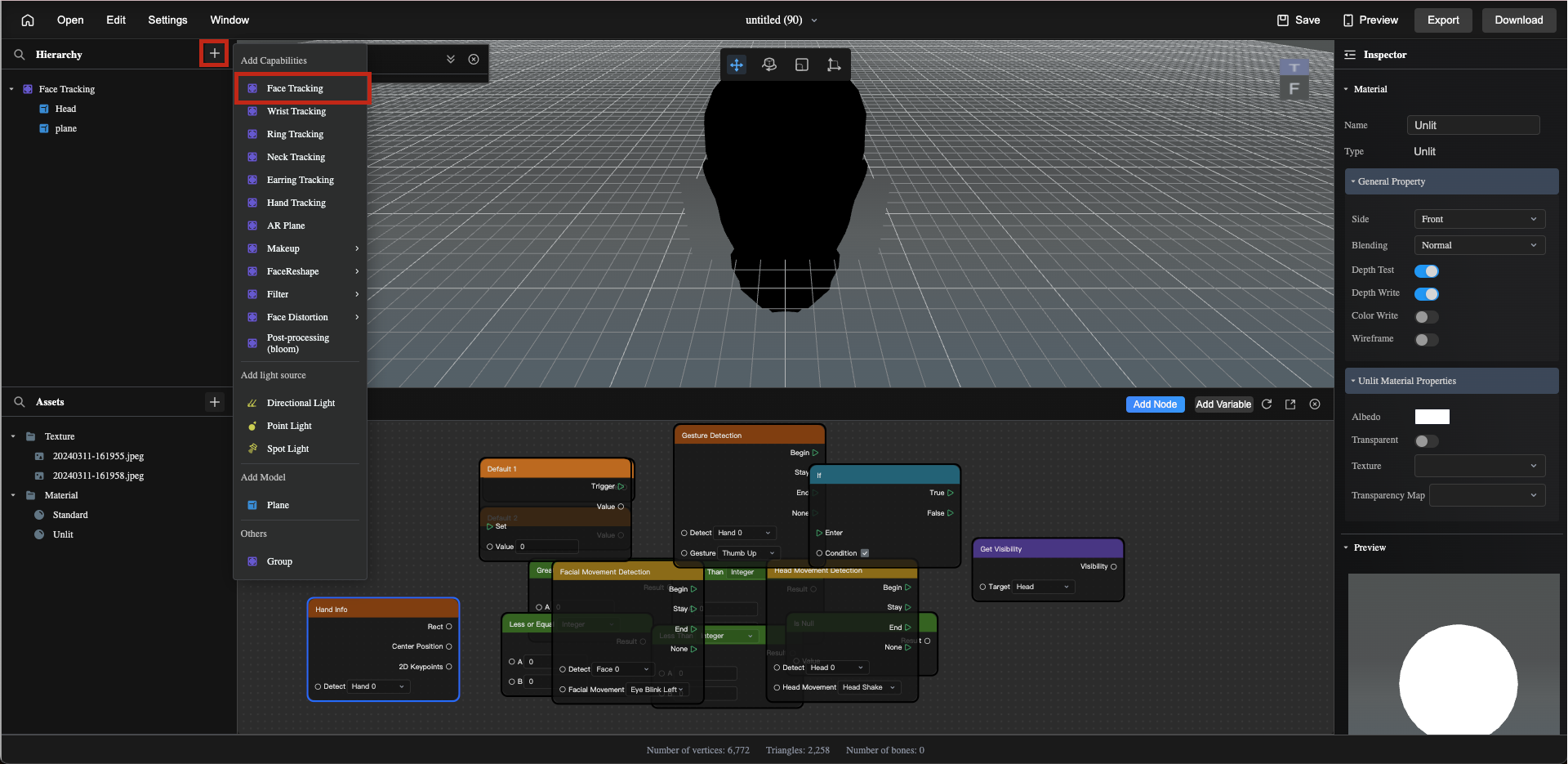Open Get Visibility Target Head dropdown
The width and height of the screenshot is (1568, 764).
[x=1043, y=587]
